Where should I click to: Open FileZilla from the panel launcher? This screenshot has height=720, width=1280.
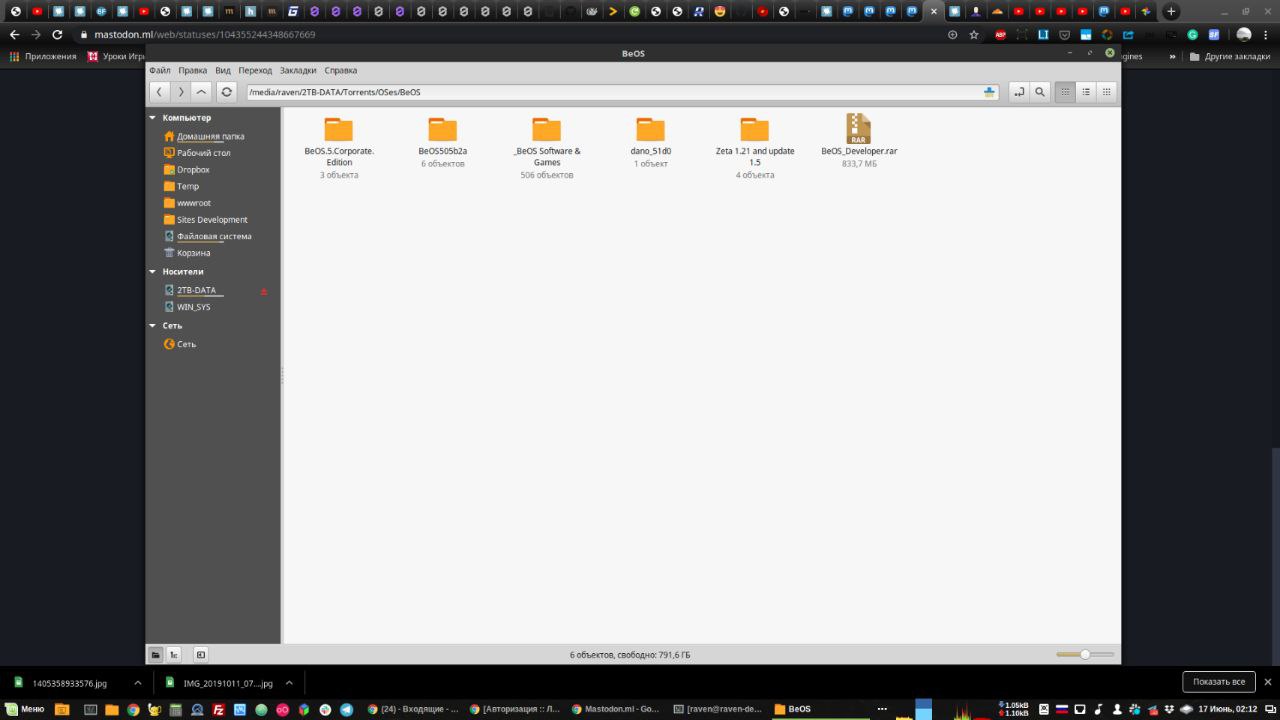pos(218,709)
